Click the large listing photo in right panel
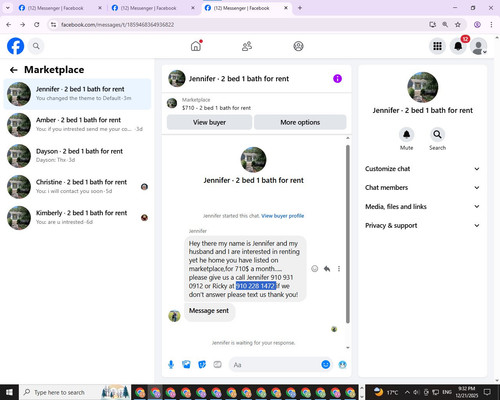Viewport: 500px width, 400px height. [x=423, y=87]
